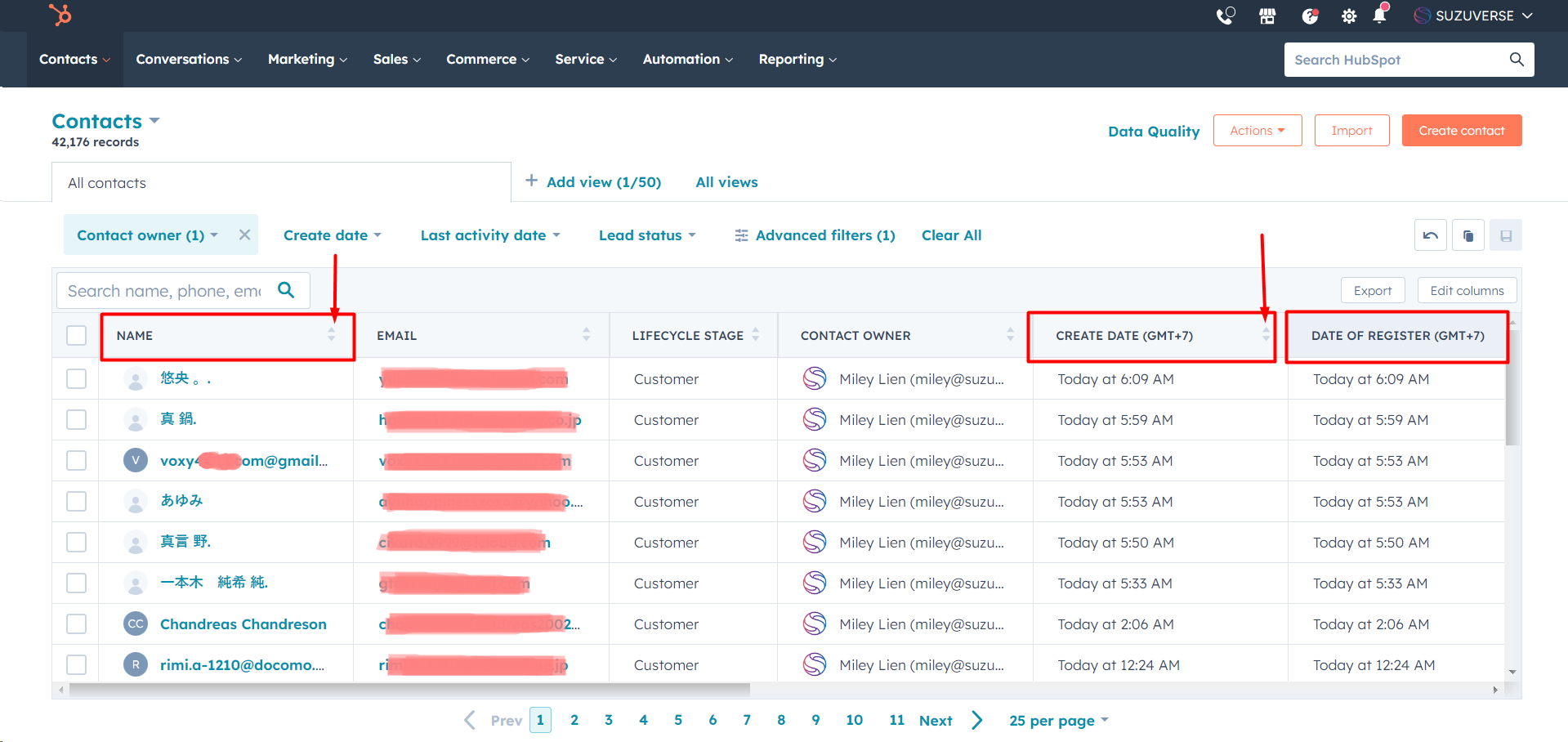
Task: Remove the Contact owner filter with X
Action: [244, 235]
